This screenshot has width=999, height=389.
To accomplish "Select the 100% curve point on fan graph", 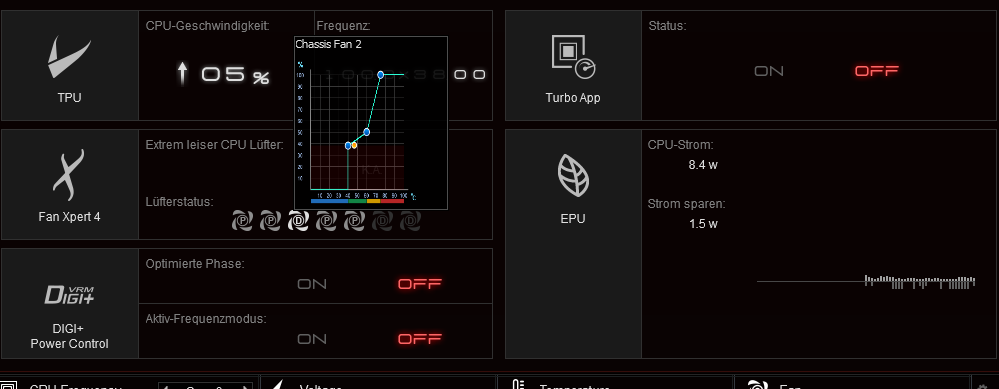I will pos(380,75).
